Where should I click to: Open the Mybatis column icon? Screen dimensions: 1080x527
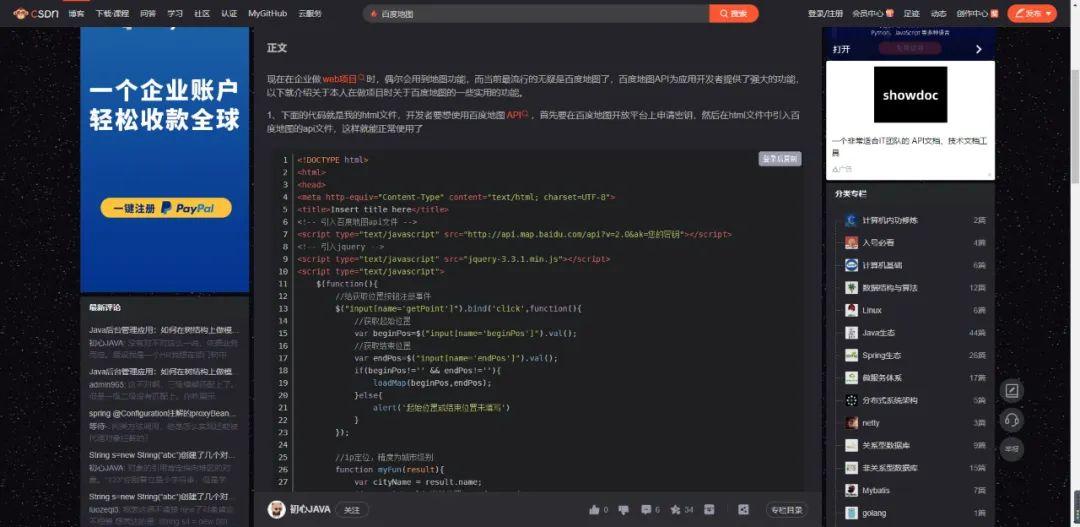(x=851, y=490)
